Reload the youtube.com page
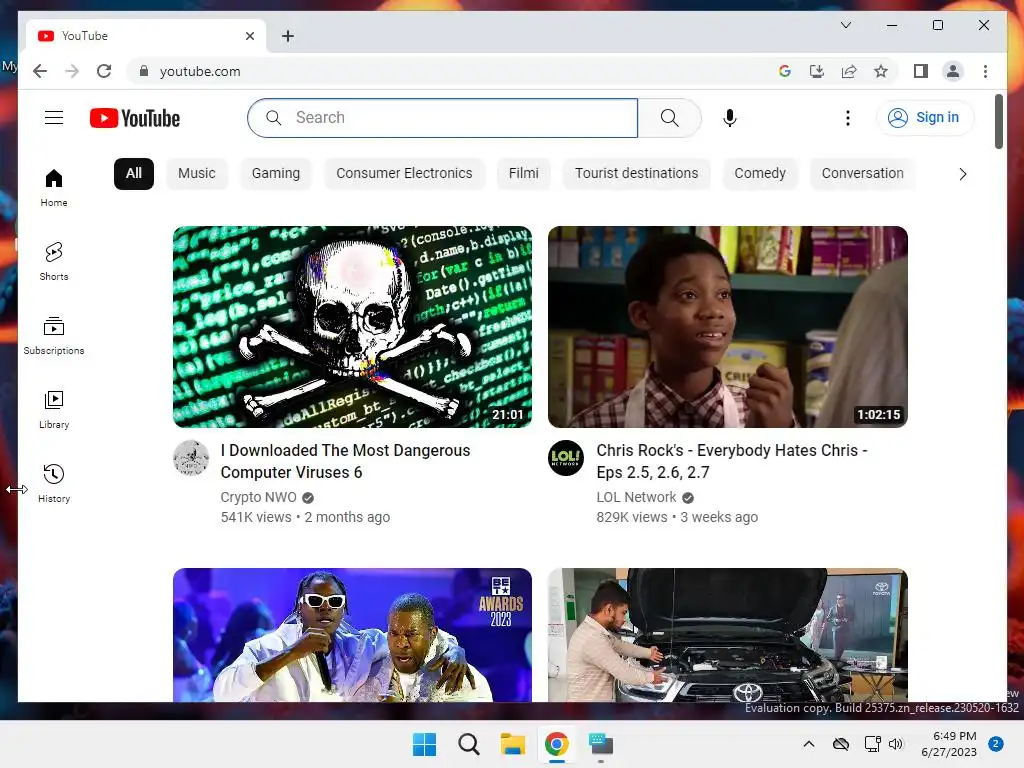The height and width of the screenshot is (768, 1024). pyautogui.click(x=104, y=71)
